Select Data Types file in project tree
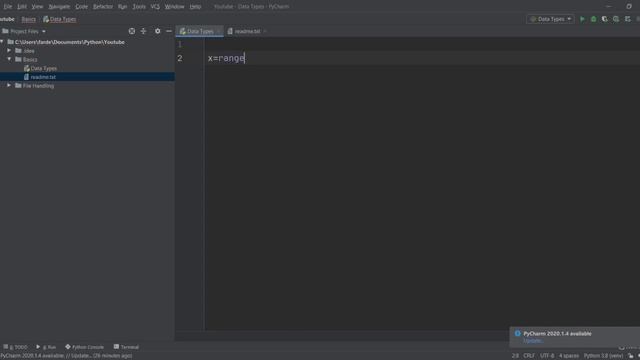The width and height of the screenshot is (640, 360). click(44, 69)
